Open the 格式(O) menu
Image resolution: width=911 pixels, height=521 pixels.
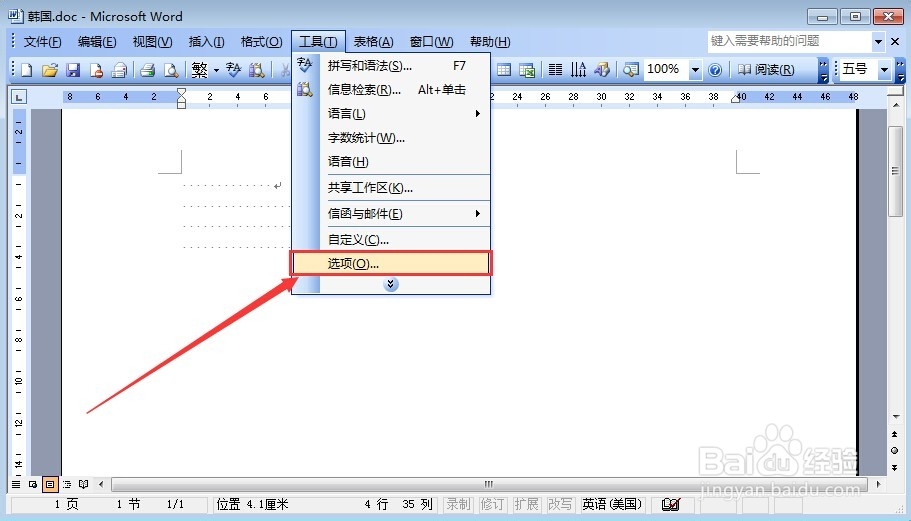(x=261, y=42)
